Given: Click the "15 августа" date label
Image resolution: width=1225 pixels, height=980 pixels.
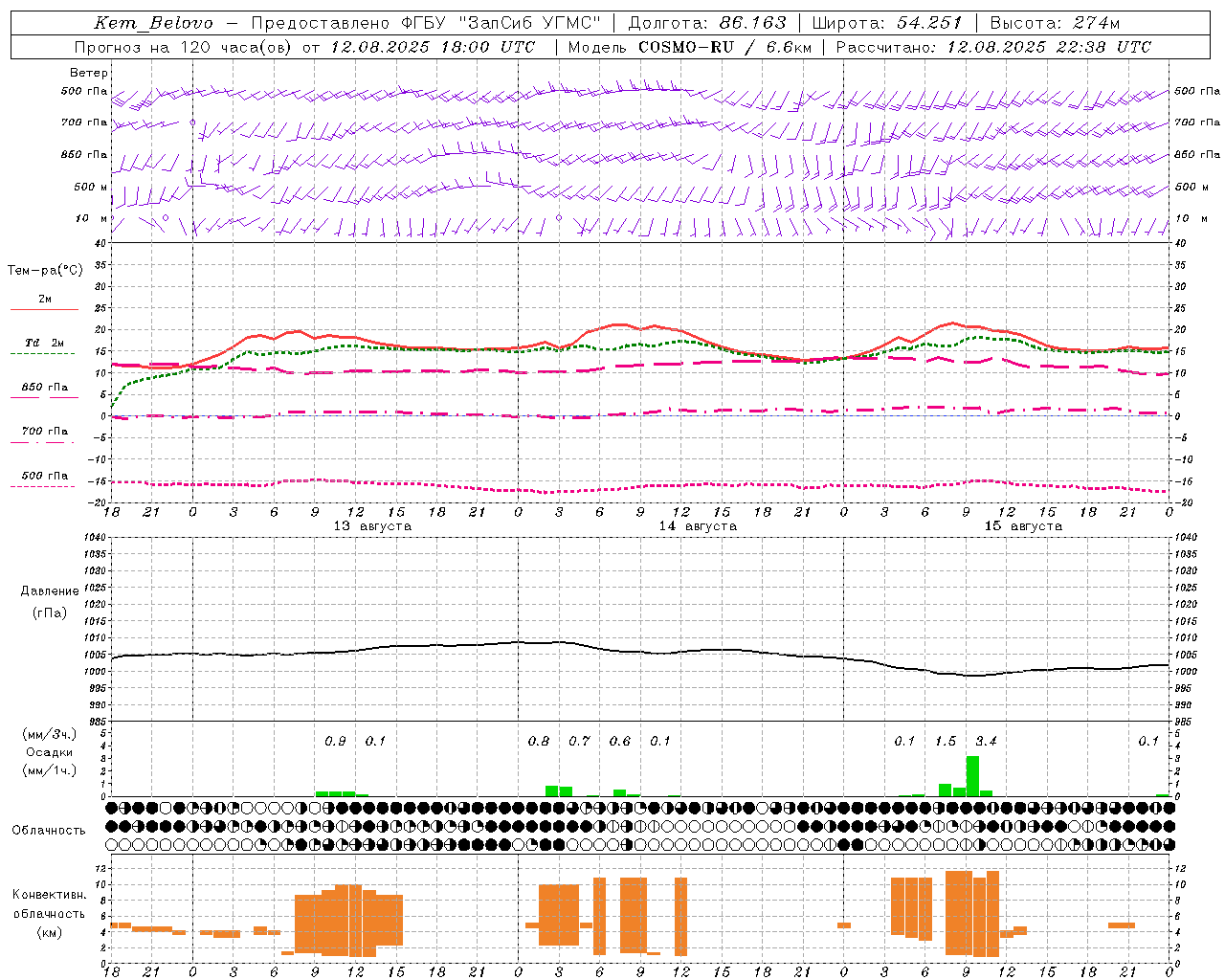Looking at the screenshot, I should [x=1023, y=526].
